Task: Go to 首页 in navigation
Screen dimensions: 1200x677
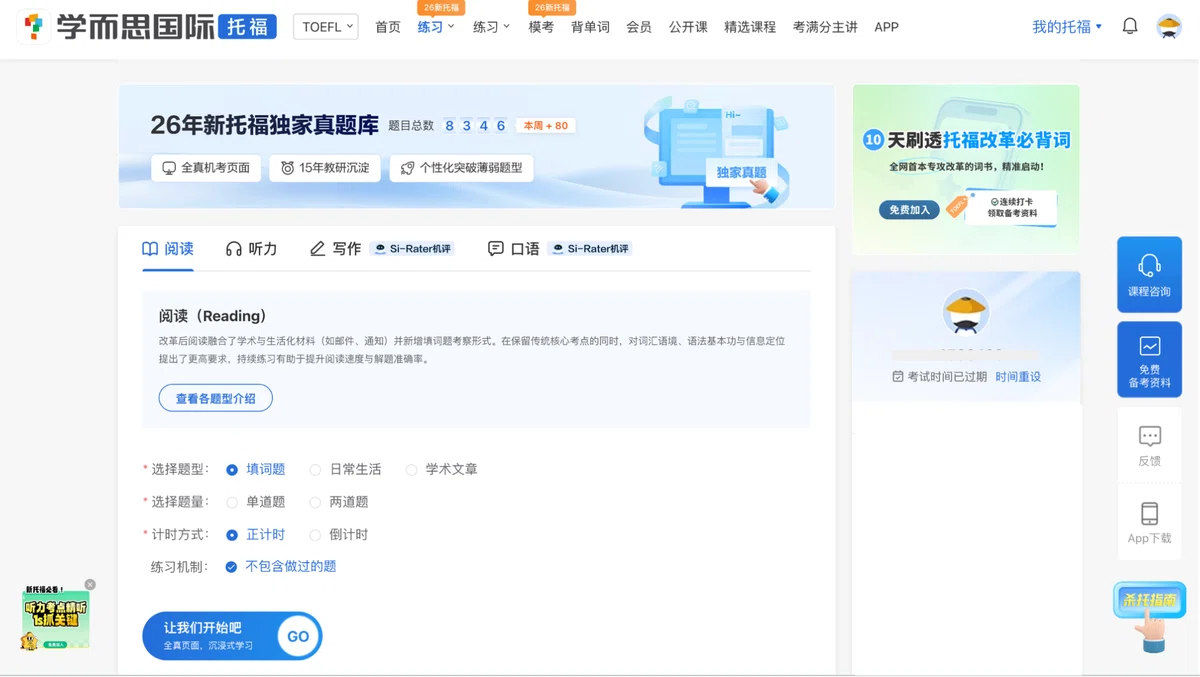Action: pos(388,27)
